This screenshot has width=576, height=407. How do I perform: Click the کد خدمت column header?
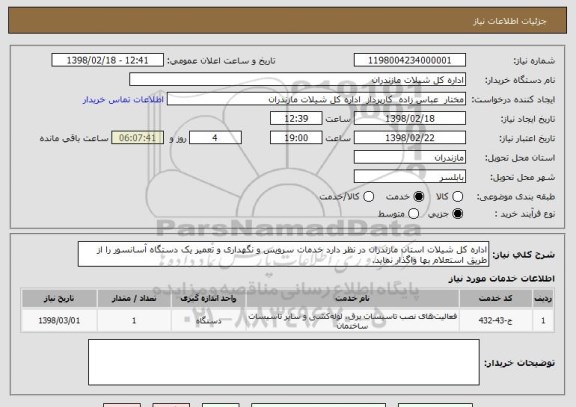pyautogui.click(x=496, y=298)
